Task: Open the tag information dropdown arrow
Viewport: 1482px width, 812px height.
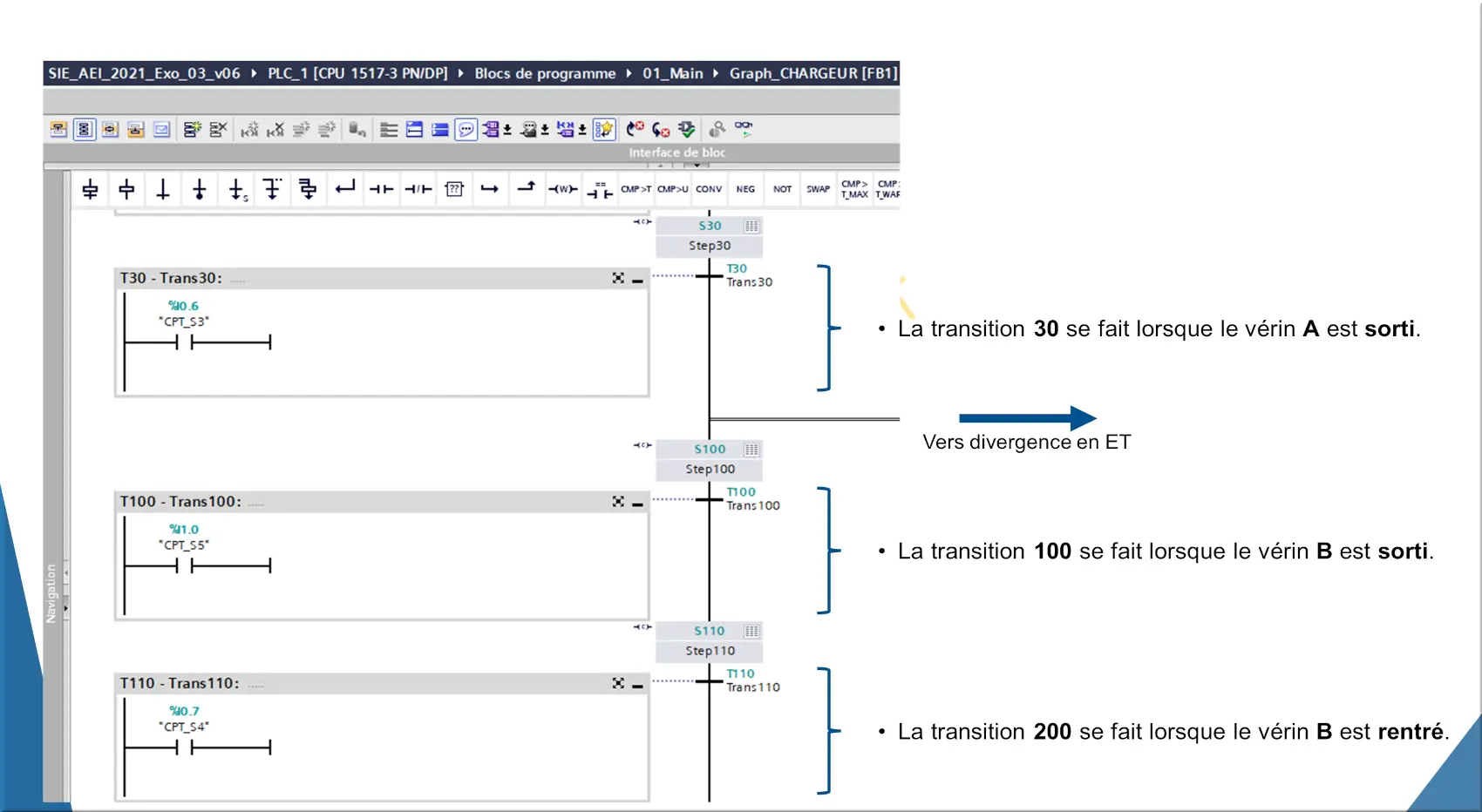Action: coord(545,131)
